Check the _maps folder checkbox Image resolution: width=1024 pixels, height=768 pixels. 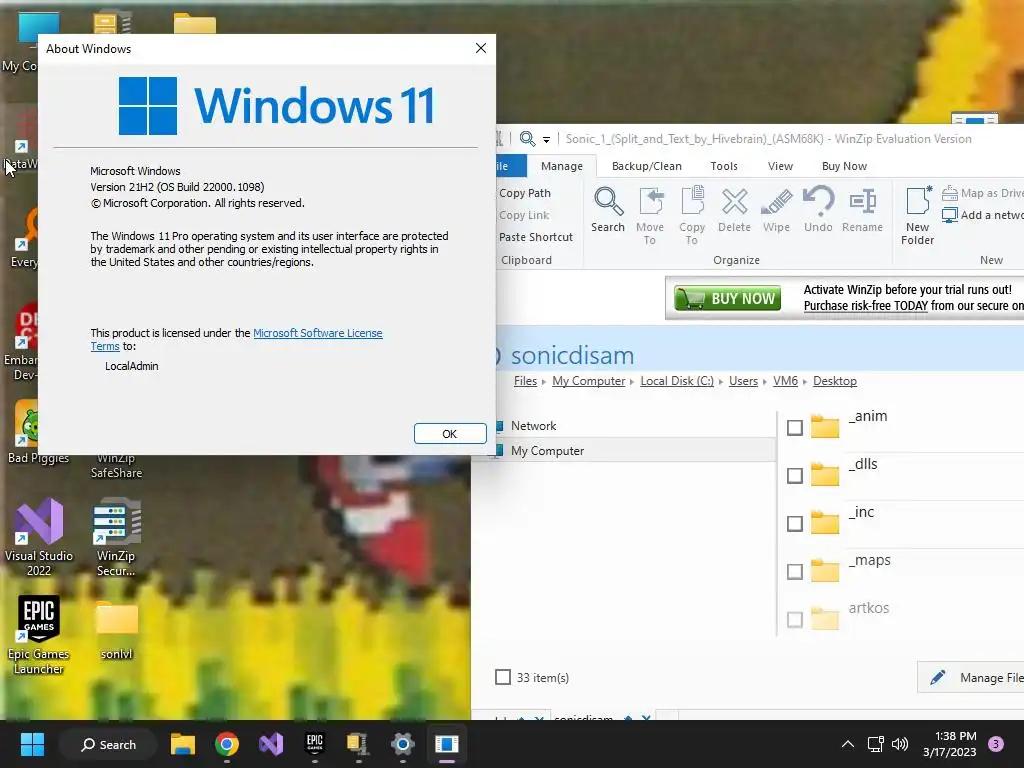pyautogui.click(x=795, y=571)
